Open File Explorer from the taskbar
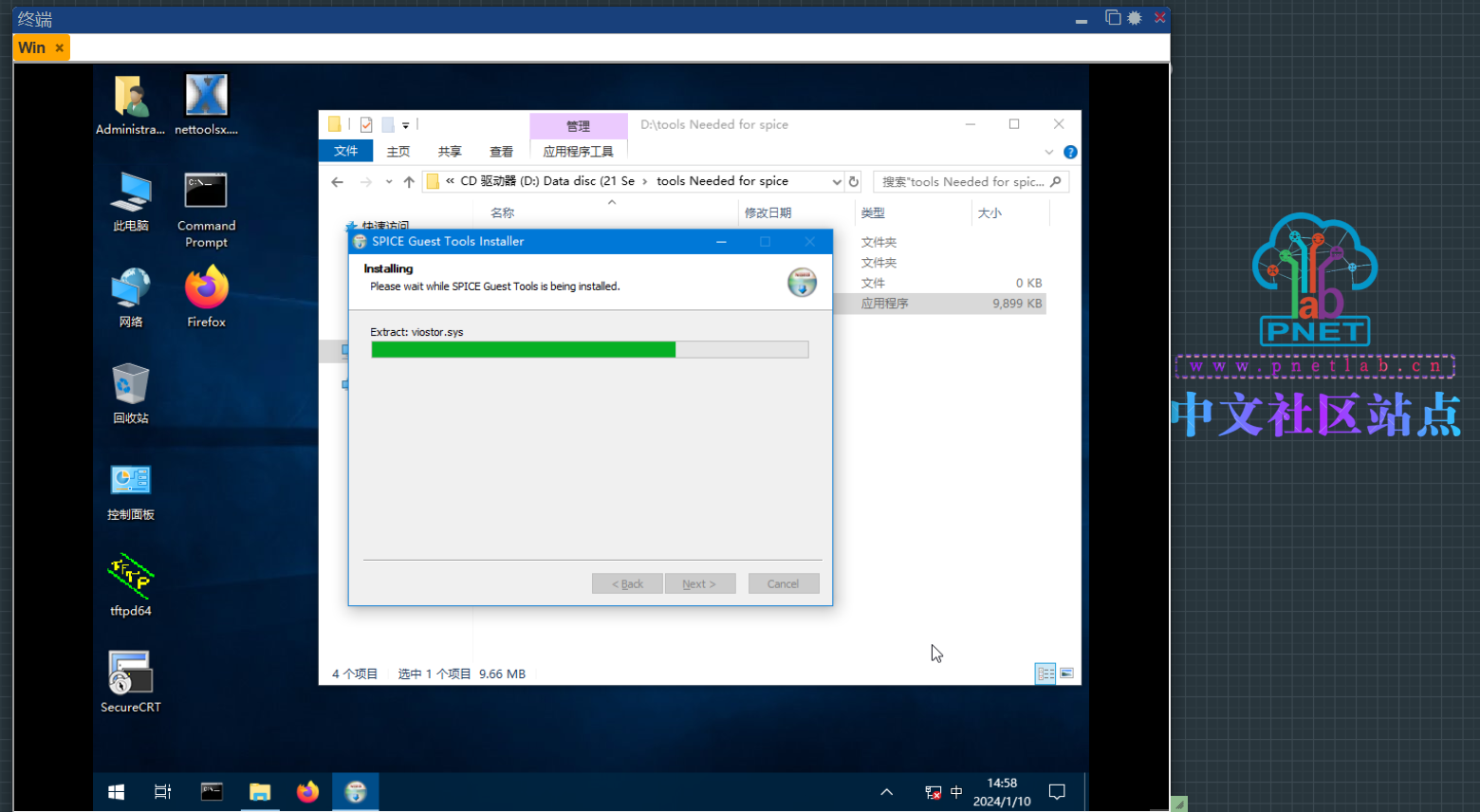1480x812 pixels. (259, 792)
